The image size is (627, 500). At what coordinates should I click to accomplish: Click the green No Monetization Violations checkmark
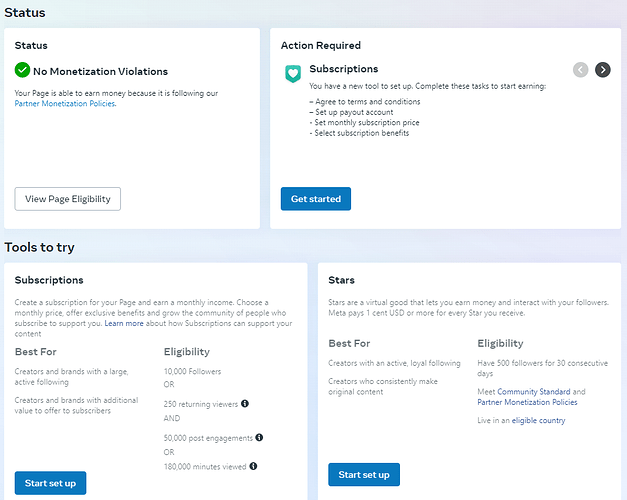tap(22, 70)
